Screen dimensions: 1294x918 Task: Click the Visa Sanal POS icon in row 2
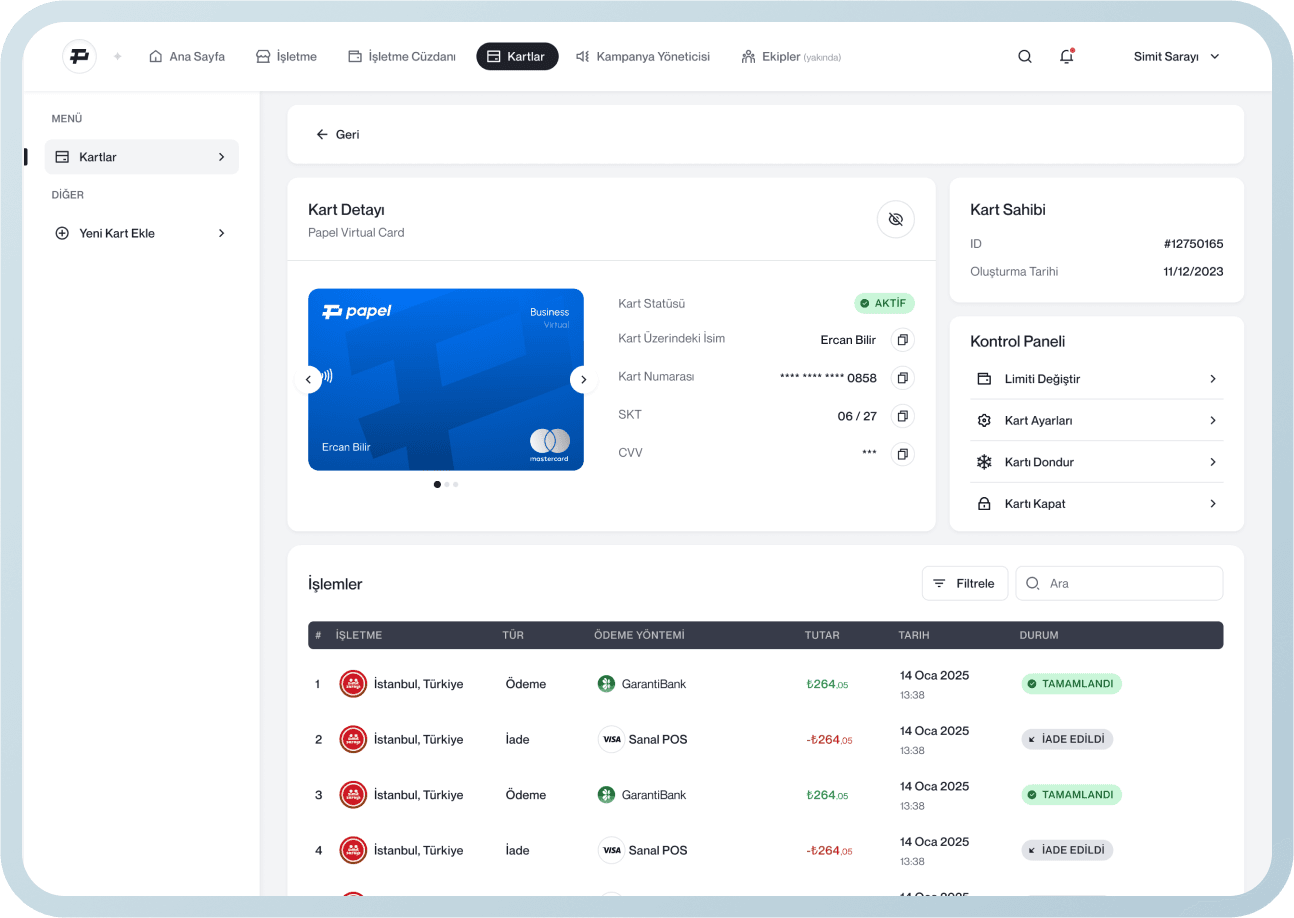point(611,740)
